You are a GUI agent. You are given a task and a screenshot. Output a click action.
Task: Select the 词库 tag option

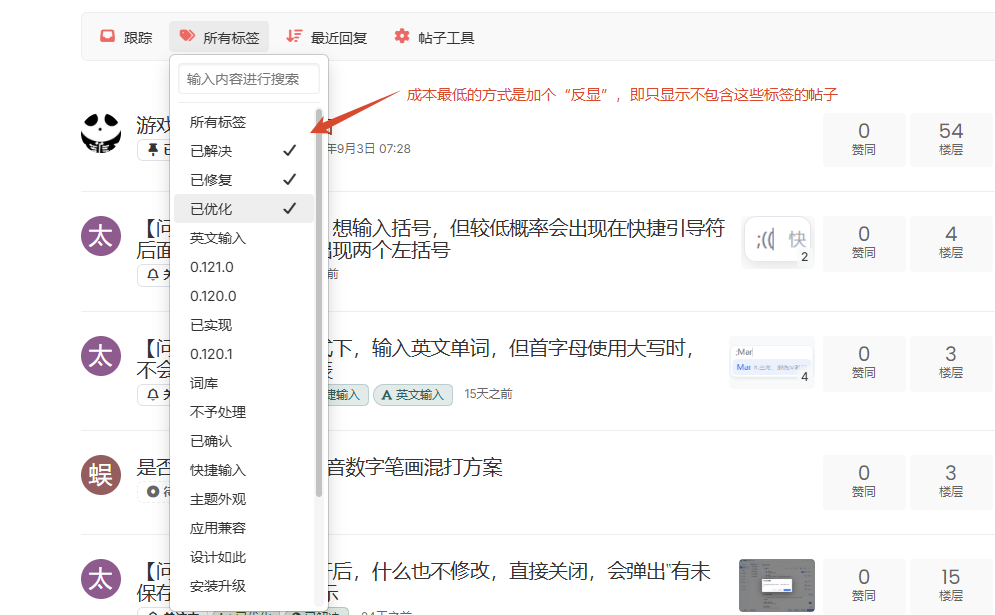coord(244,383)
